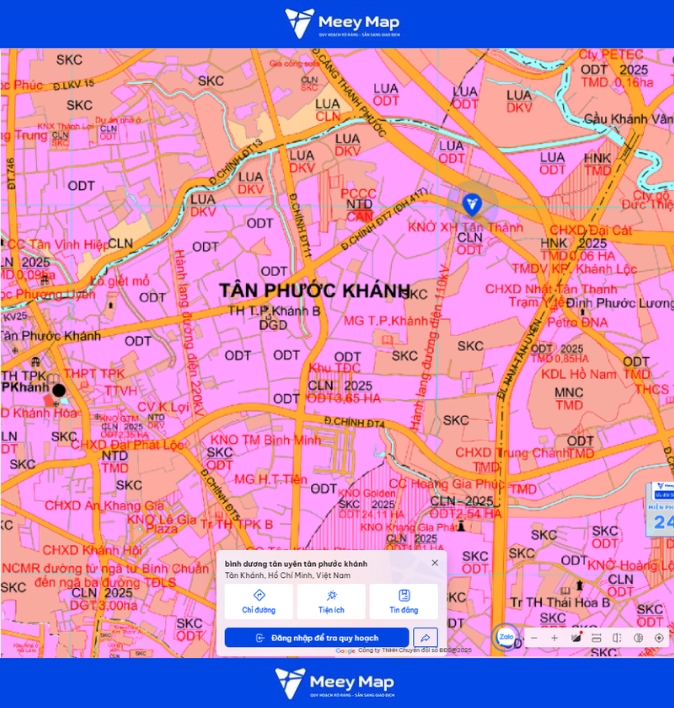Click the Meey Map logo in footer
The image size is (674, 708).
pos(335,684)
